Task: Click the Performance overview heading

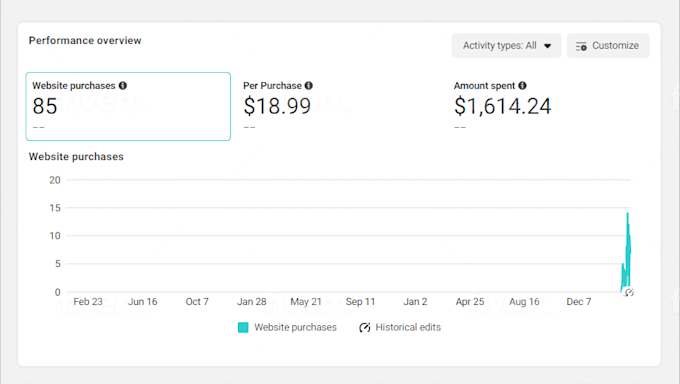Action: click(x=85, y=40)
